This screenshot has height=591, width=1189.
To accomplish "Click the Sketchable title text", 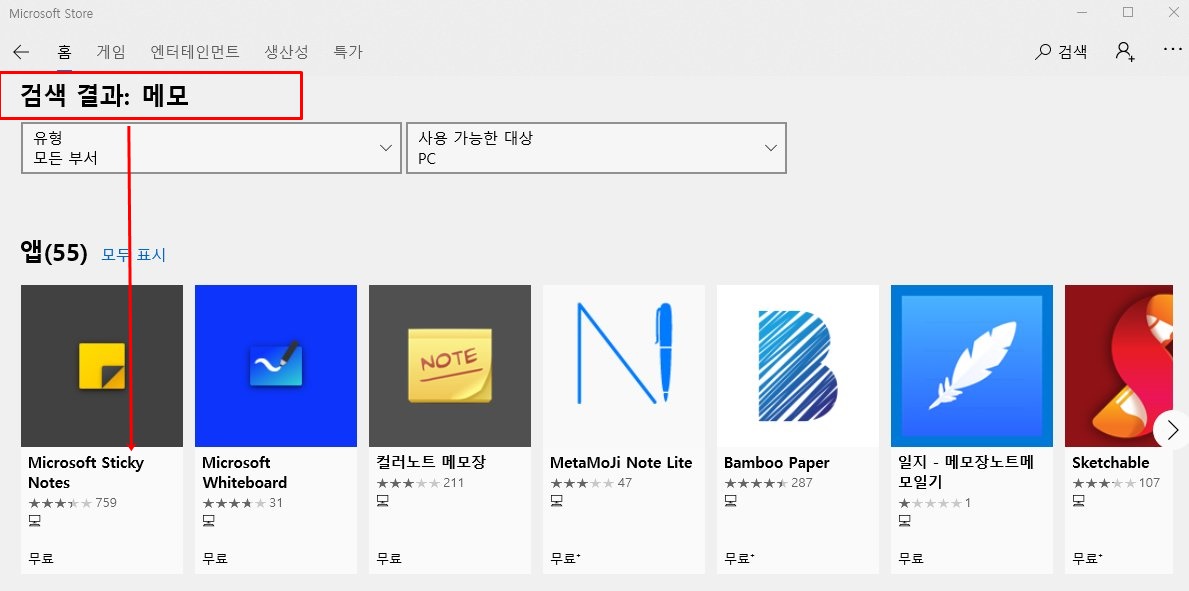I will click(x=1110, y=463).
